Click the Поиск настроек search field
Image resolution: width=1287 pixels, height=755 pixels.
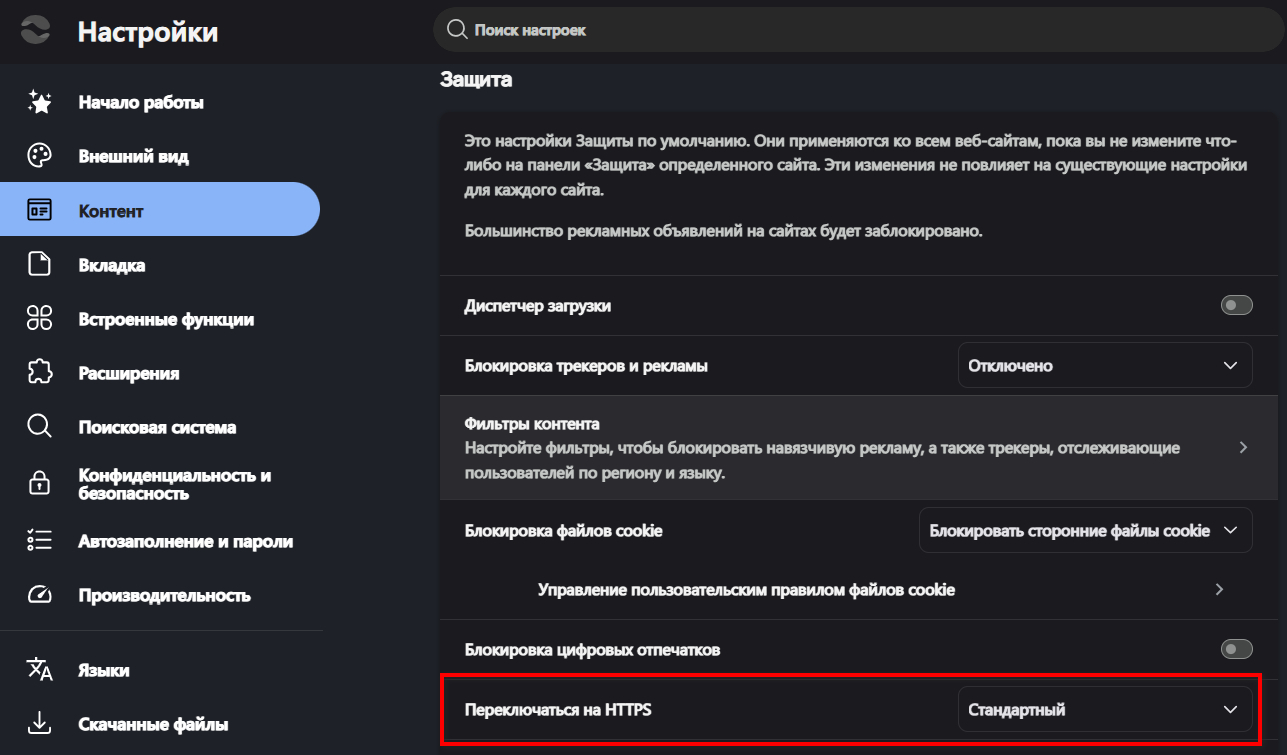click(x=860, y=30)
